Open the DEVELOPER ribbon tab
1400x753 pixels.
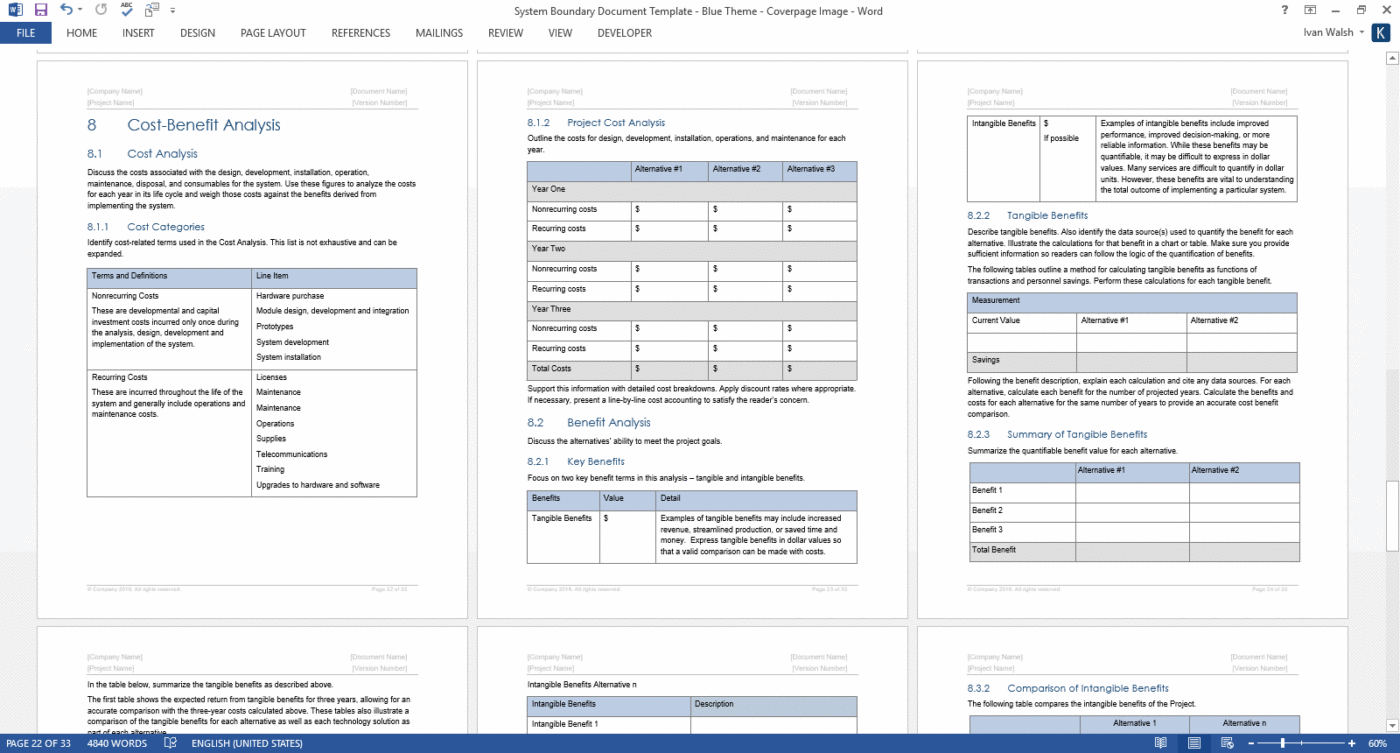[x=624, y=32]
